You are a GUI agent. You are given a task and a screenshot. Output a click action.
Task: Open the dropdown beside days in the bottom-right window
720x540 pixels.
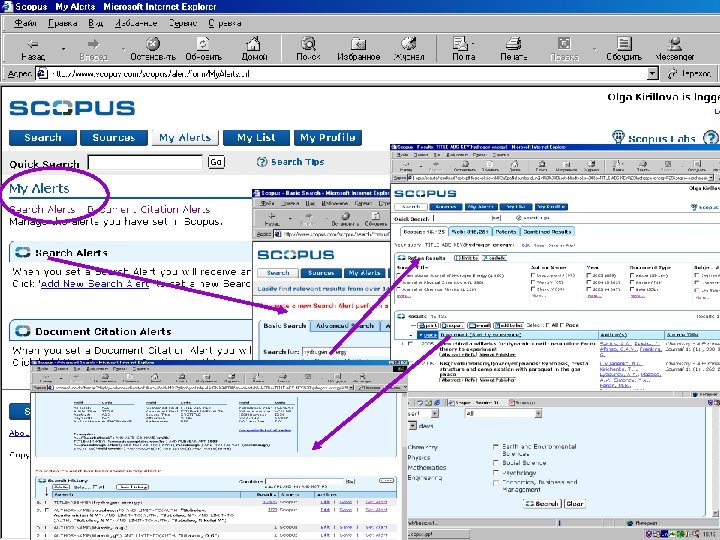click(x=412, y=426)
